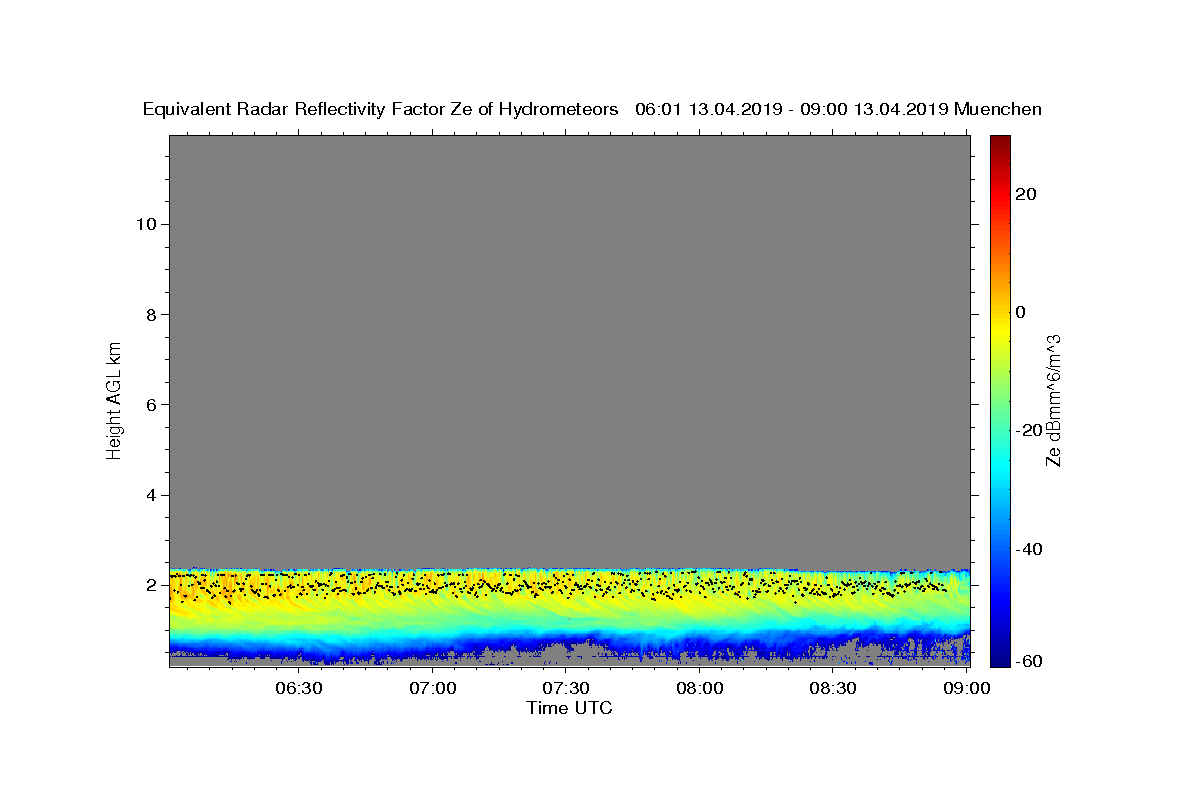Click the height tick label '2'
The image size is (1200, 800).
[150, 585]
